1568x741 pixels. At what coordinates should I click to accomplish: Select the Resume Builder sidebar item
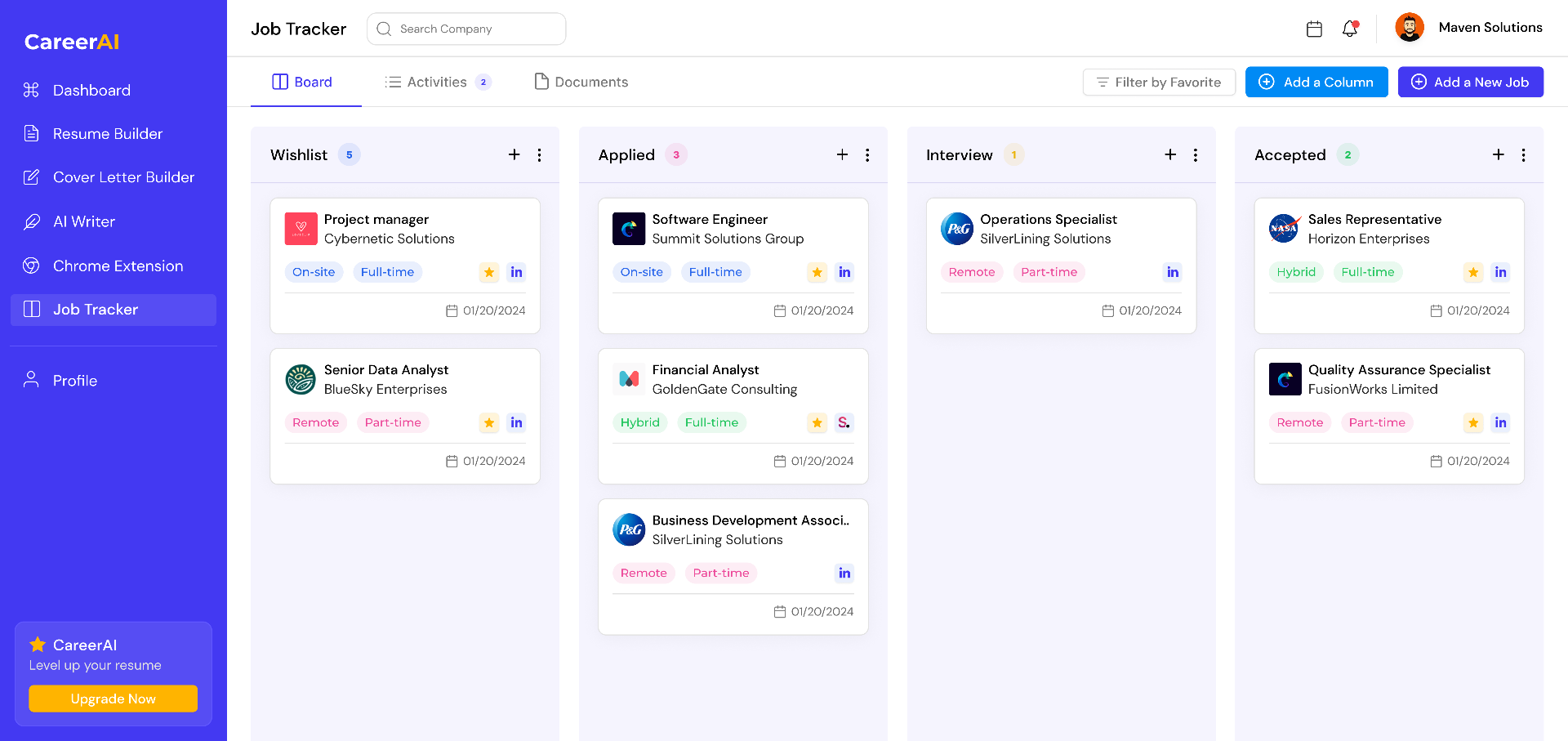108,133
